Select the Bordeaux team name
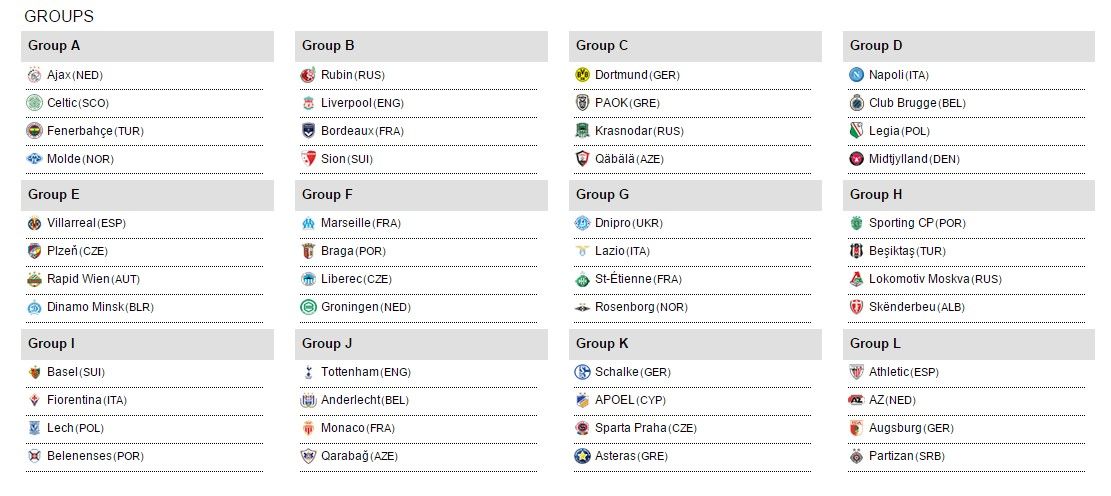Image resolution: width=1111 pixels, height=496 pixels. tap(347, 131)
